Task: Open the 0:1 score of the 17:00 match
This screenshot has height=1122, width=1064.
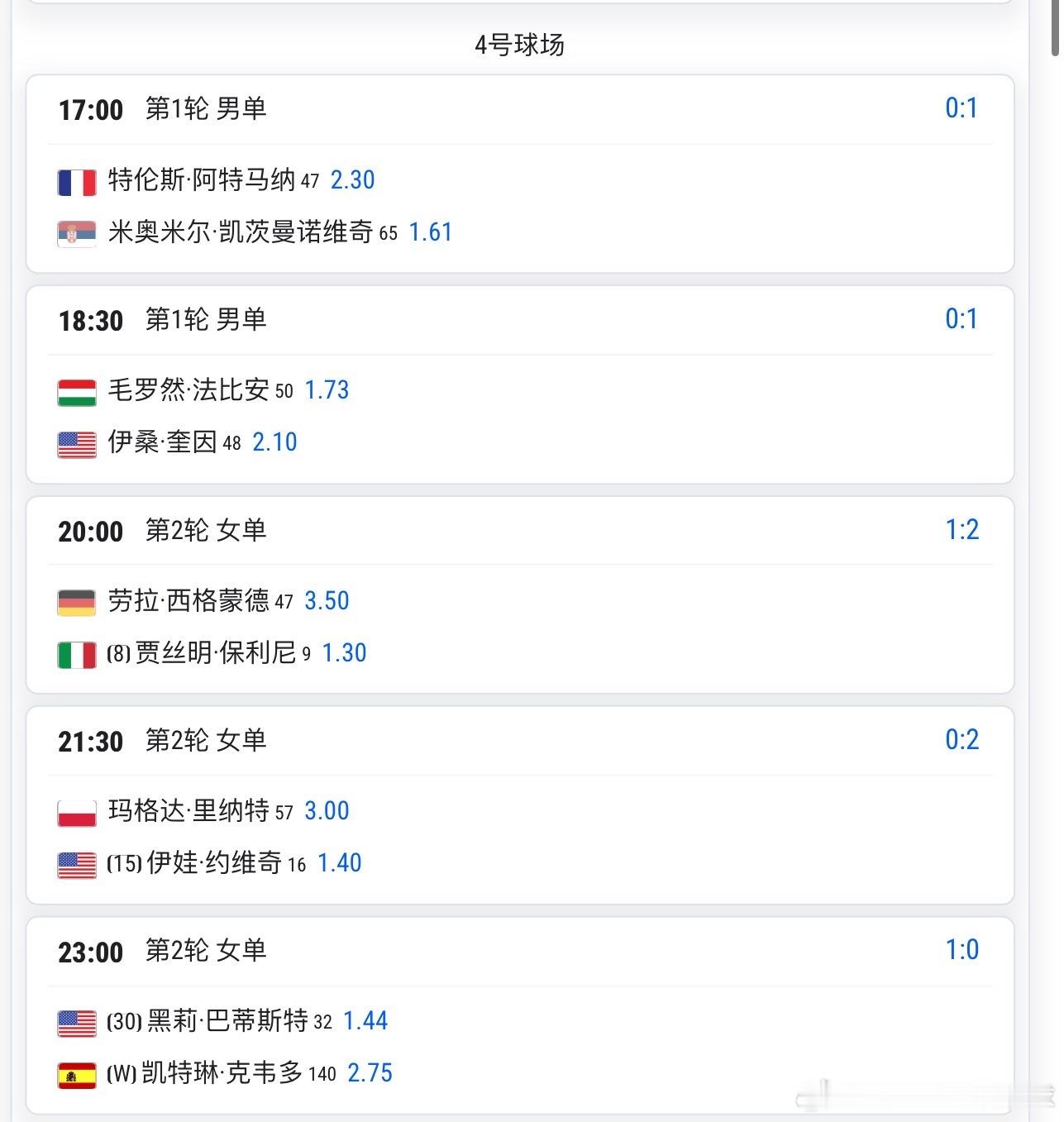Action: (961, 108)
